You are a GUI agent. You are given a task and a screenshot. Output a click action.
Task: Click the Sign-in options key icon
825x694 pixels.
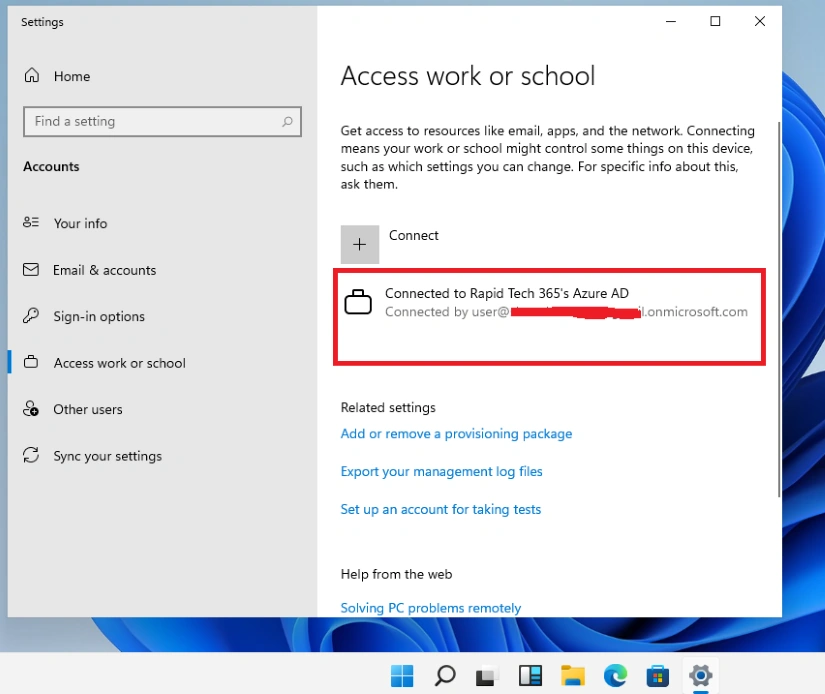coord(31,316)
